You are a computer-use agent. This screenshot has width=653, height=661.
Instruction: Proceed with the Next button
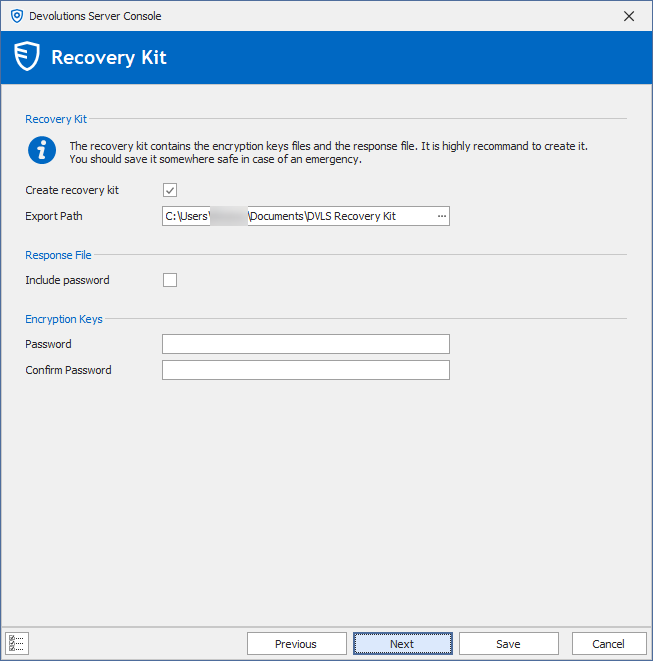point(402,644)
